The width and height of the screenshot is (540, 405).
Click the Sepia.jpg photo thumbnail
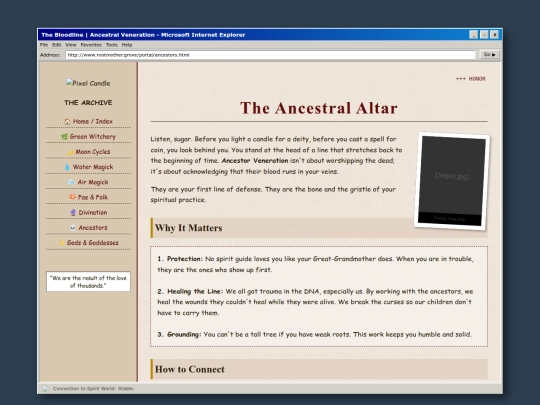[452, 181]
